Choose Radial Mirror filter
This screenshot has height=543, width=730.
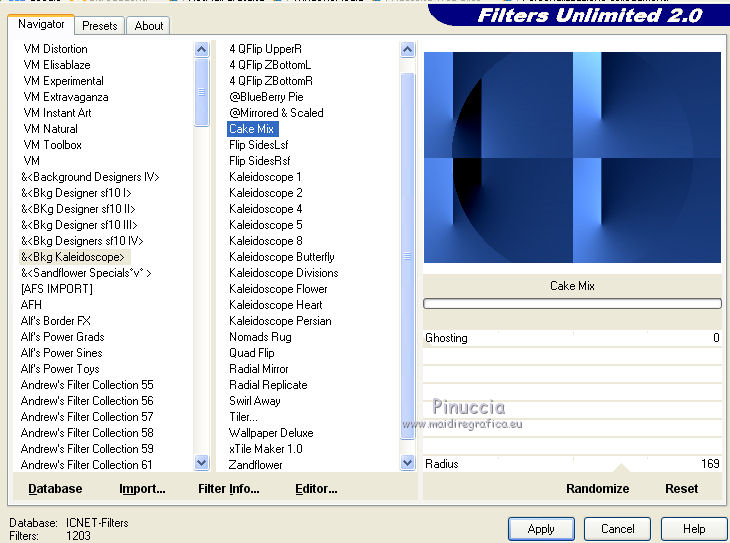coord(258,369)
